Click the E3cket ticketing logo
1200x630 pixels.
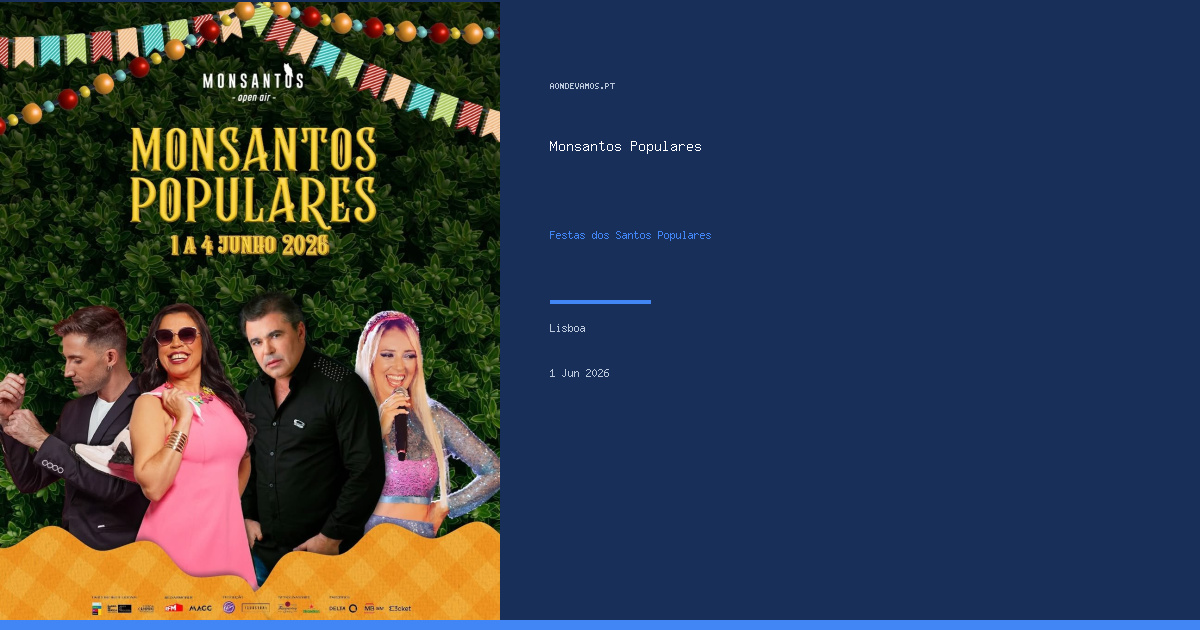(x=400, y=608)
